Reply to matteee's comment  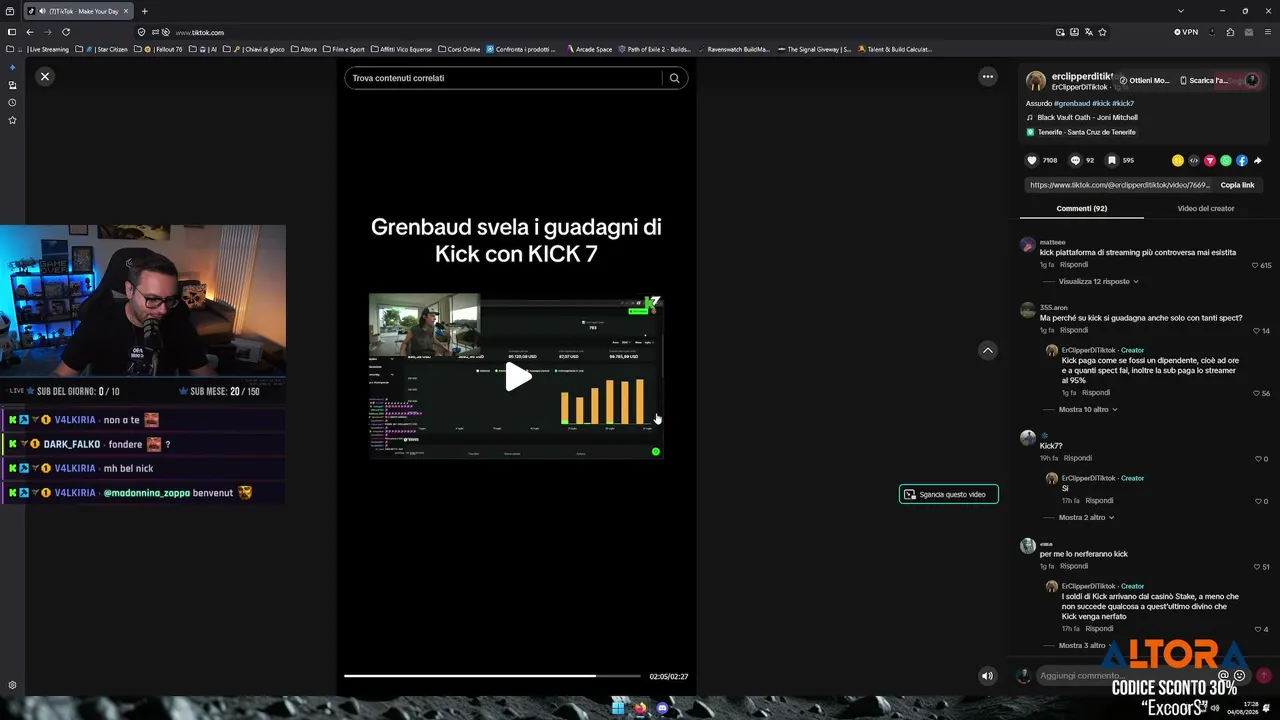point(1074,265)
